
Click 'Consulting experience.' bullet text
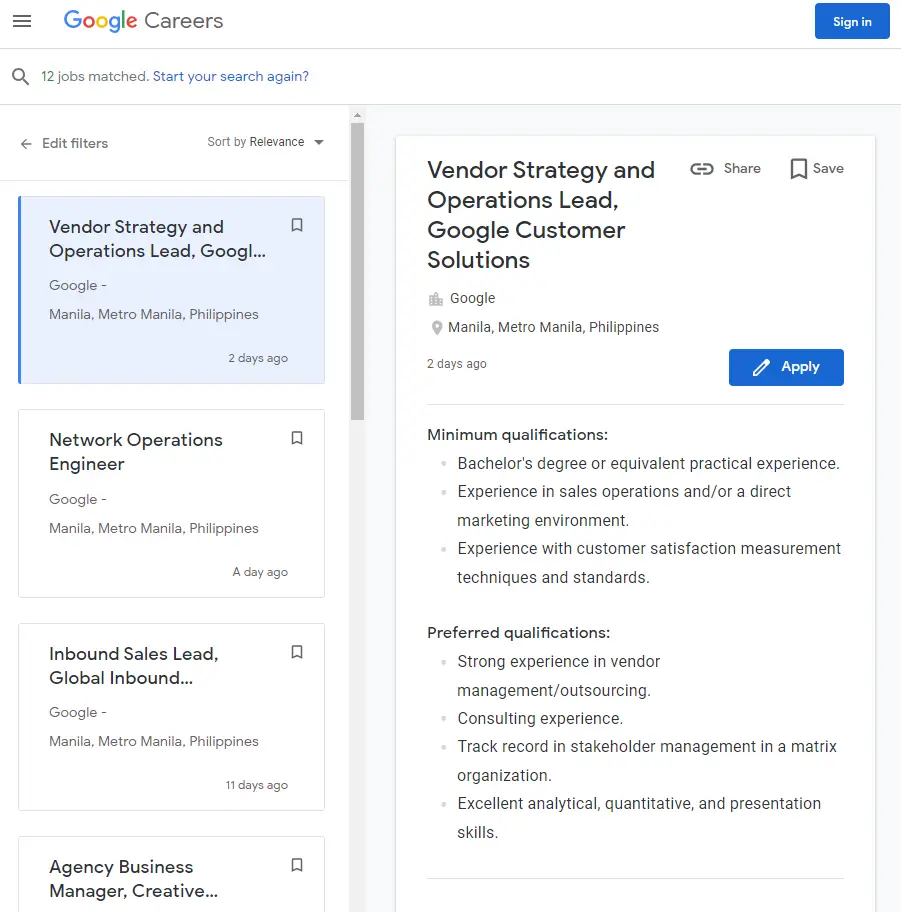(x=540, y=719)
